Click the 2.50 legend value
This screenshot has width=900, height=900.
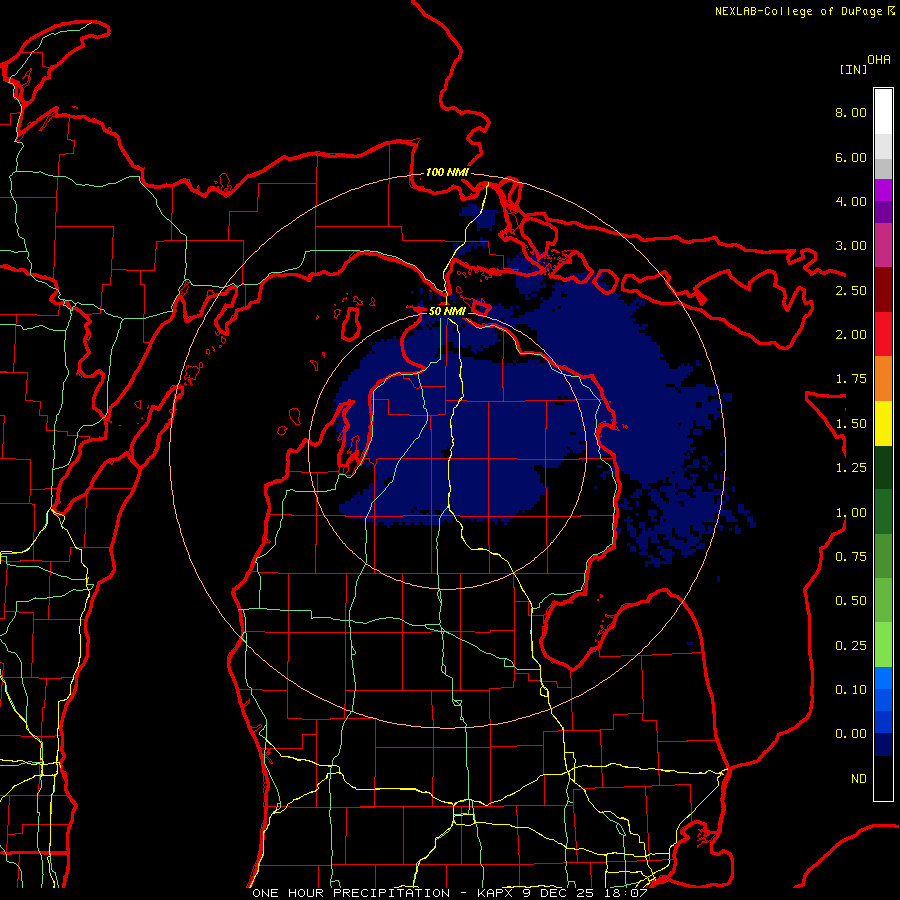pos(851,290)
